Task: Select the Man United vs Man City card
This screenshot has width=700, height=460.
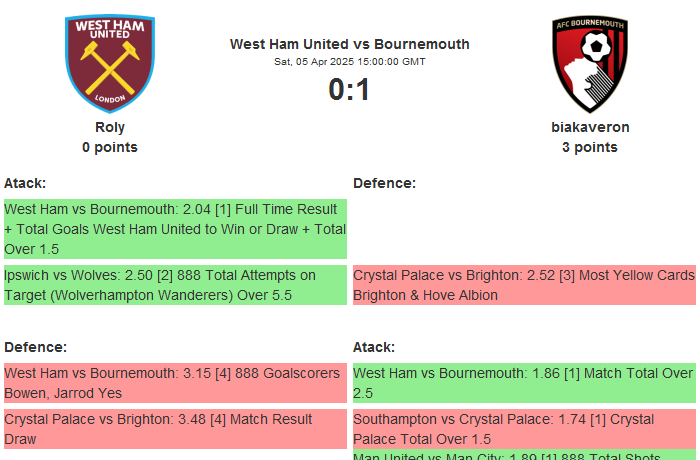Action: click(524, 456)
